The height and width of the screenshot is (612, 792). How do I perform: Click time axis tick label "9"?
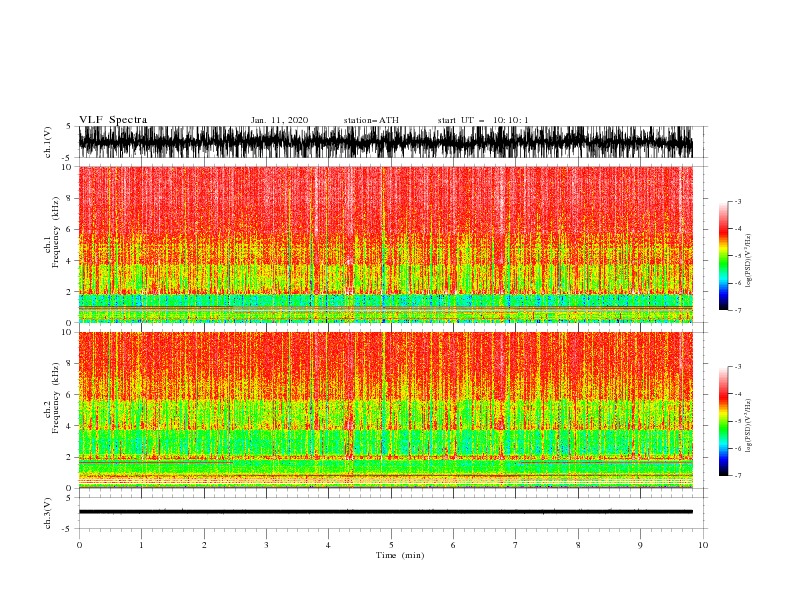pos(640,545)
